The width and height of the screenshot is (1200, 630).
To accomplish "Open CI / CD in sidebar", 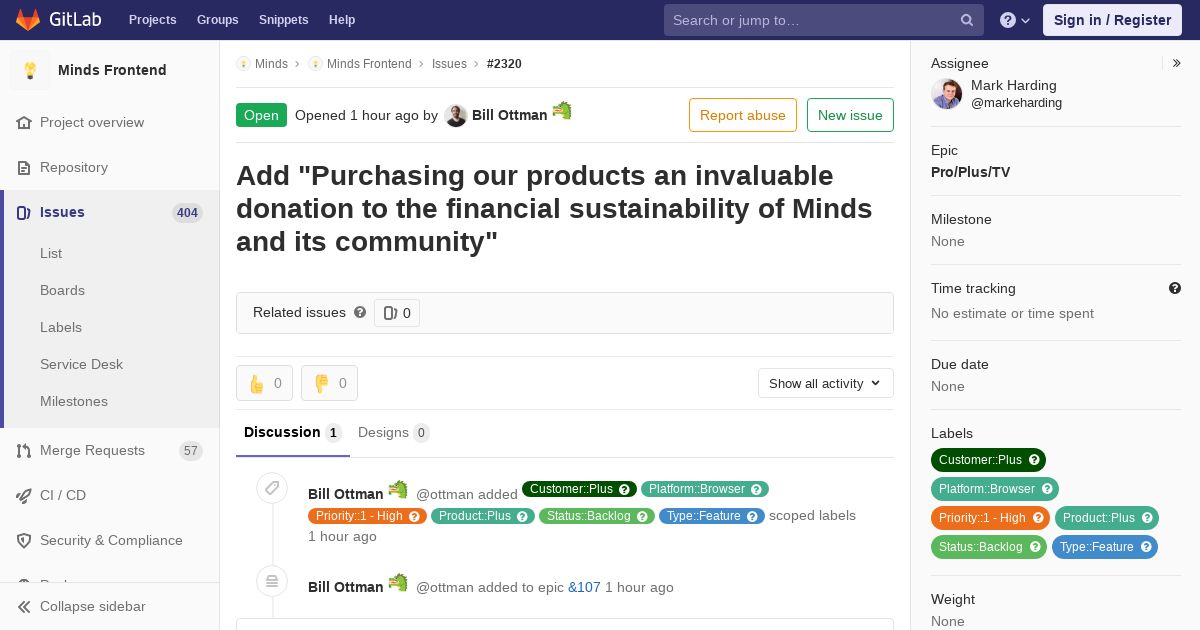I will pos(63,495).
